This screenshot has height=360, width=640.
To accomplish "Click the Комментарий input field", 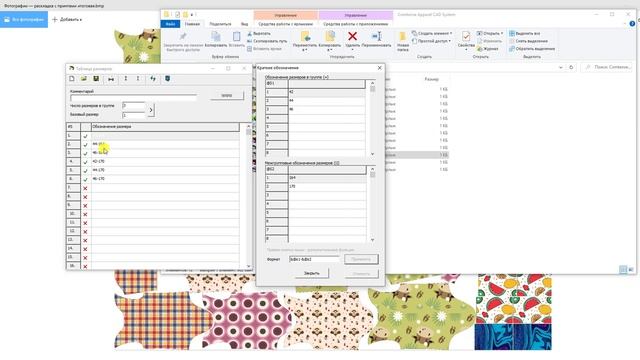I will click(x=133, y=98).
